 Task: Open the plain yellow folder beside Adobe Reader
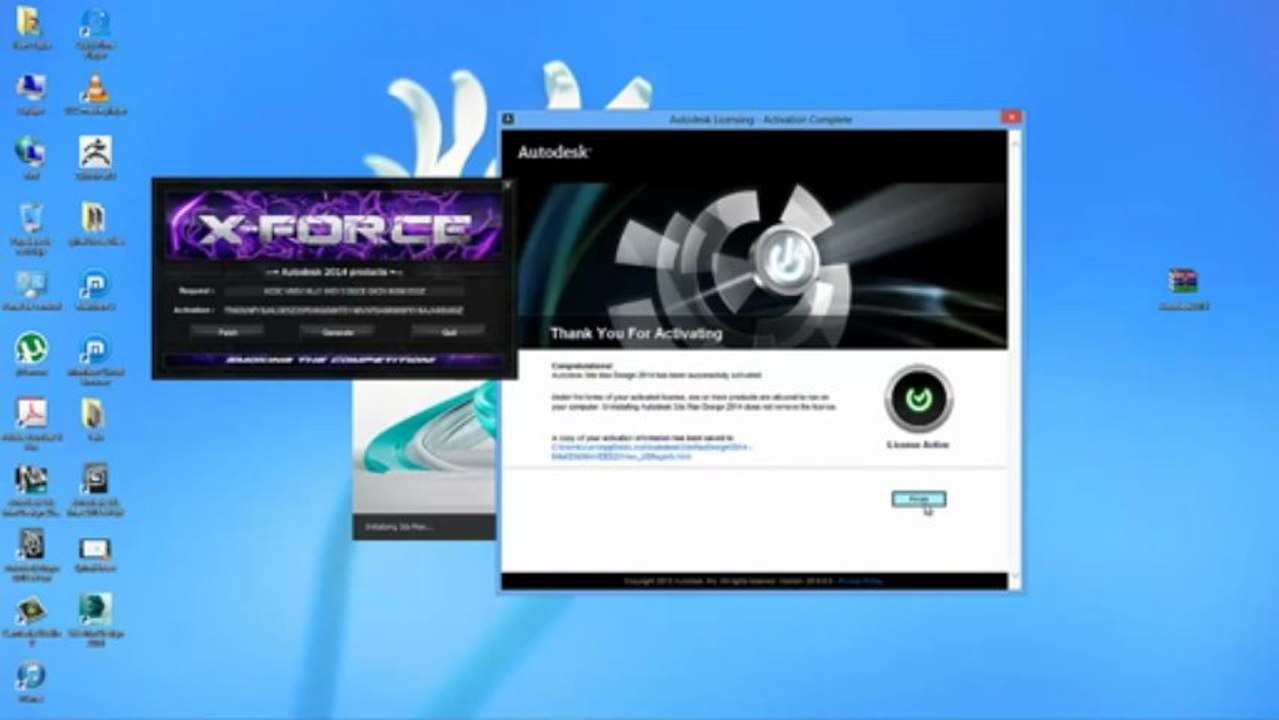coord(94,413)
